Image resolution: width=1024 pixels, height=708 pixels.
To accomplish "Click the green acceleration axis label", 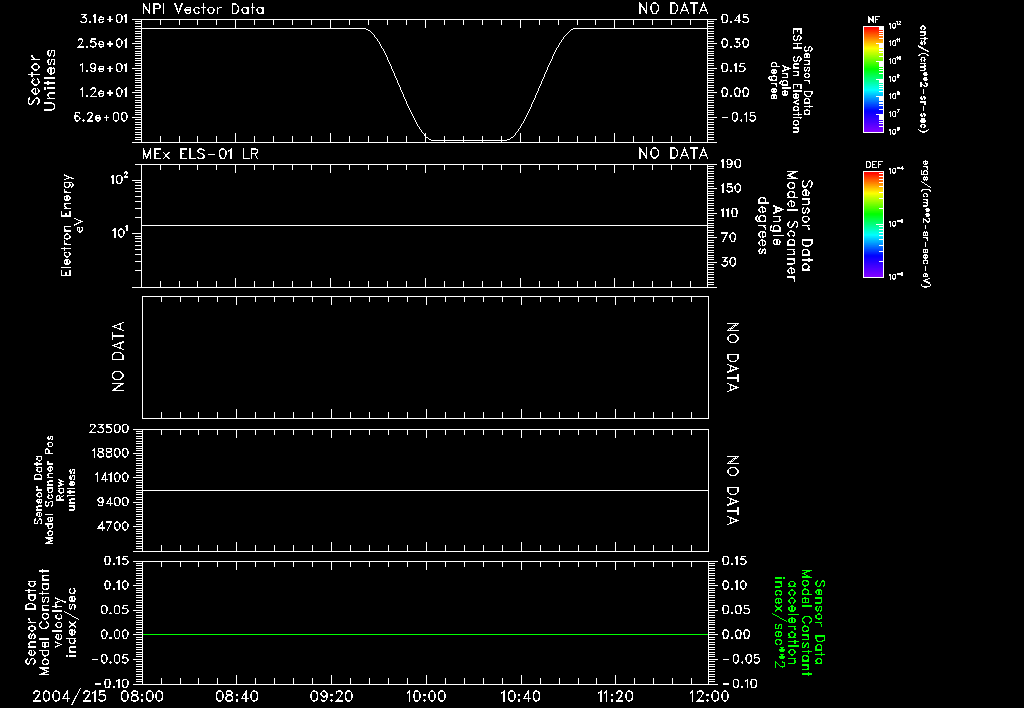I will coord(799,622).
